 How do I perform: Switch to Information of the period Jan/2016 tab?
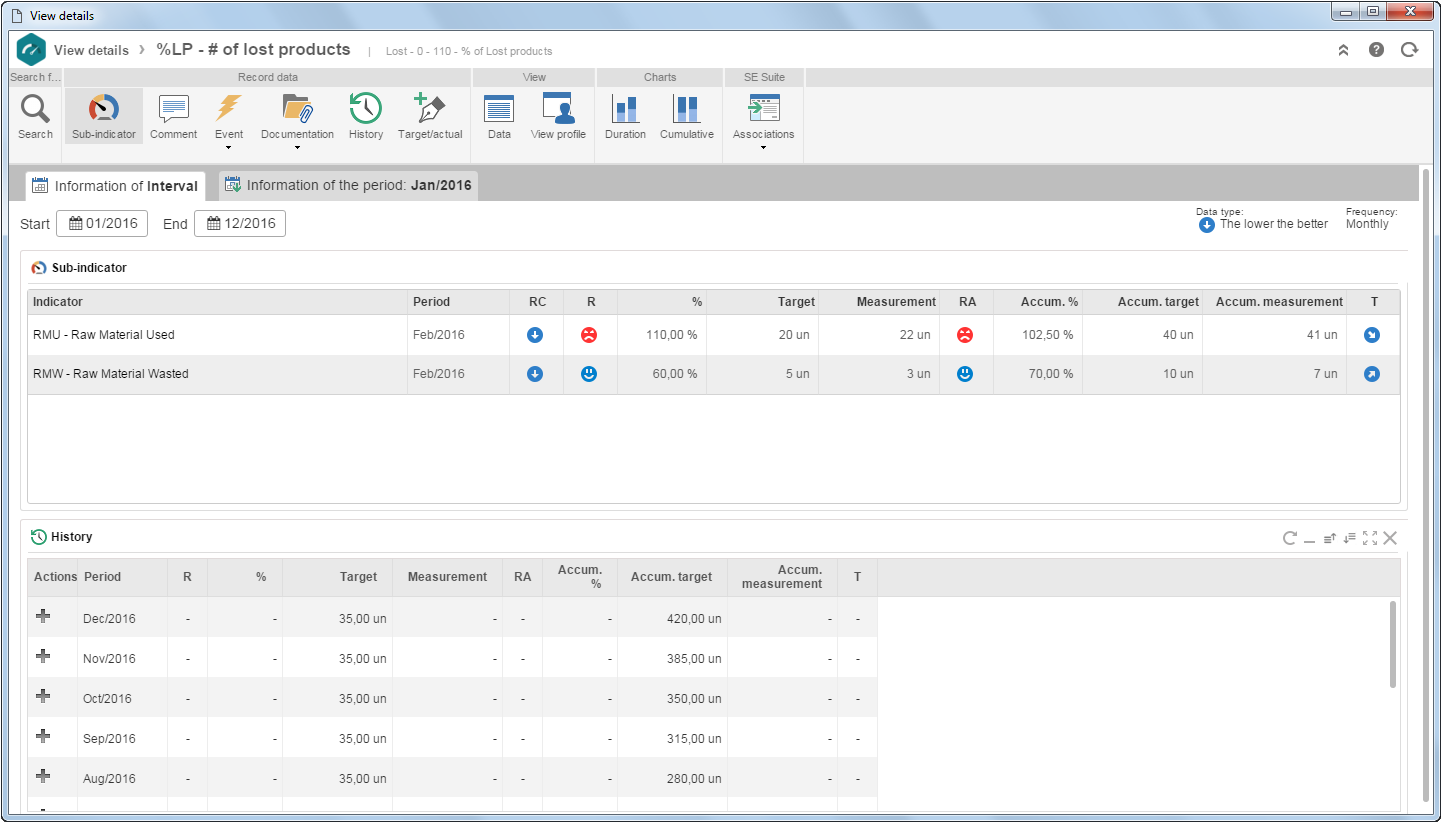349,186
